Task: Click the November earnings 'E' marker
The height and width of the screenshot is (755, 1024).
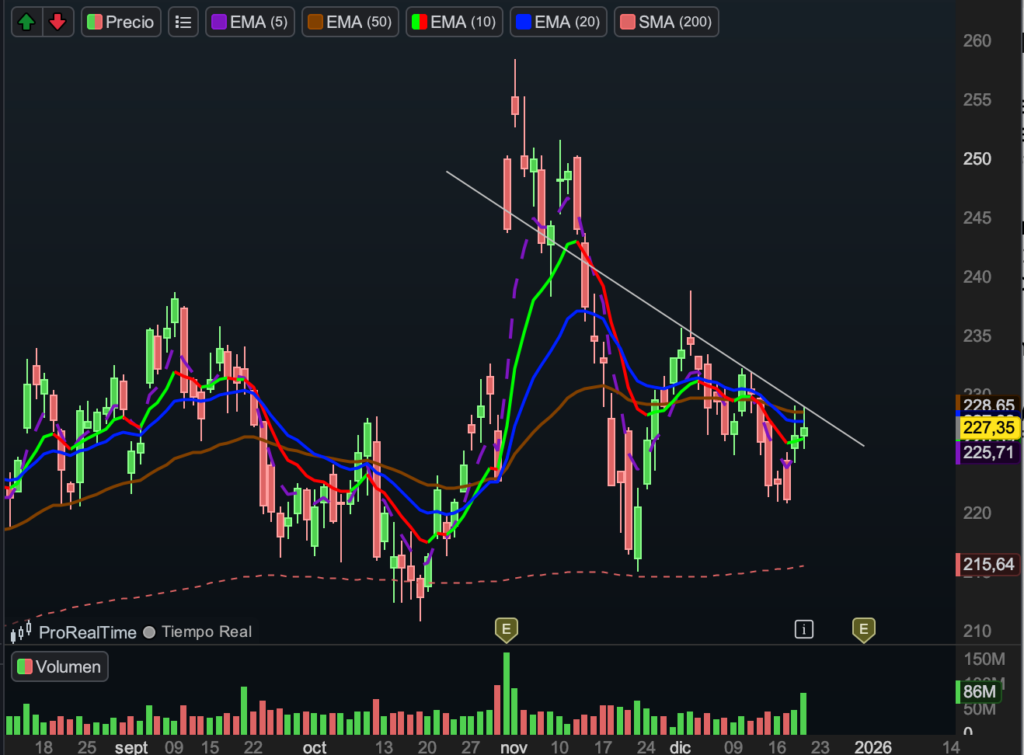Action: tap(507, 628)
